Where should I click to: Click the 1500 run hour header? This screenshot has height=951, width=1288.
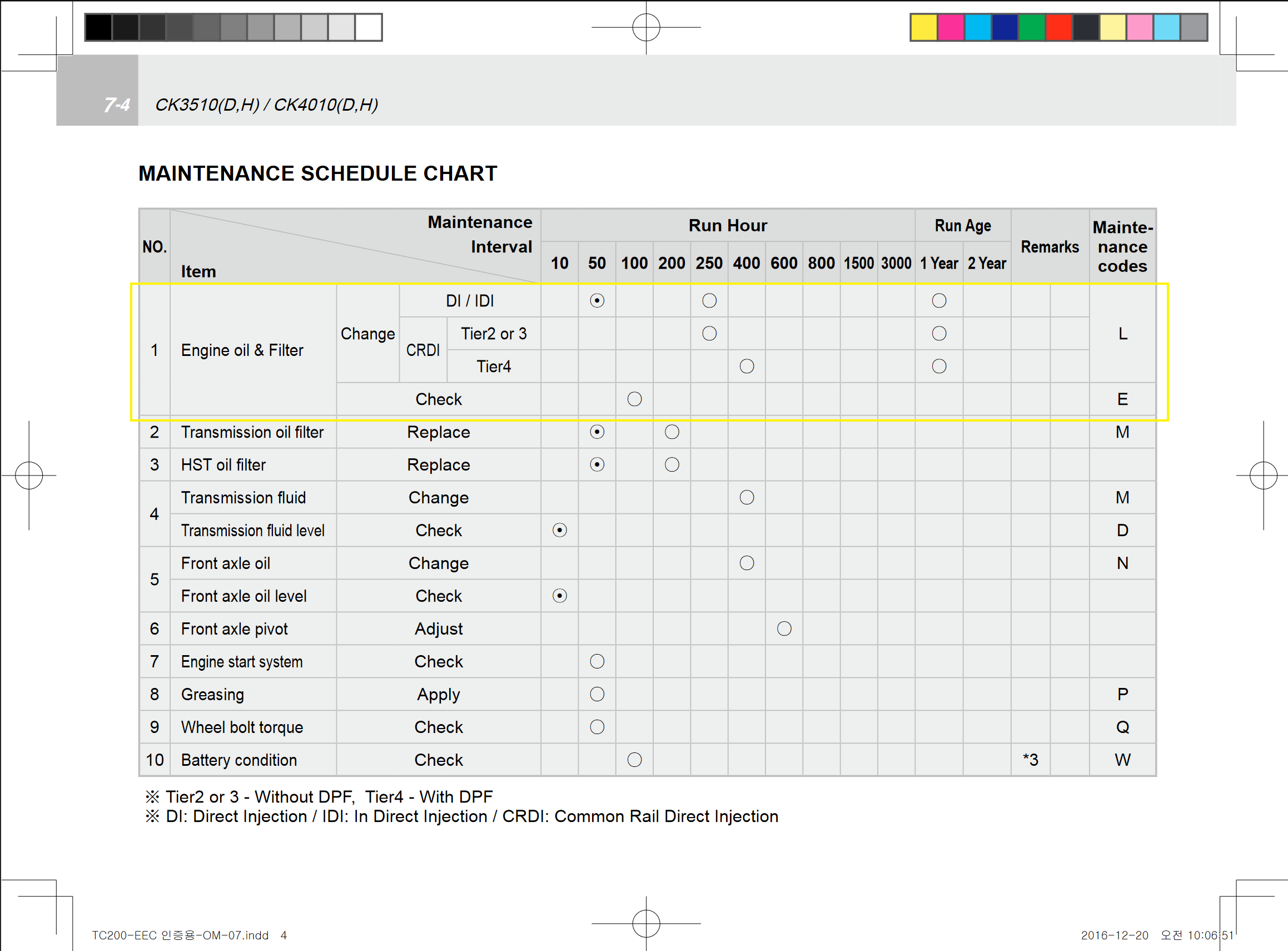(x=859, y=263)
